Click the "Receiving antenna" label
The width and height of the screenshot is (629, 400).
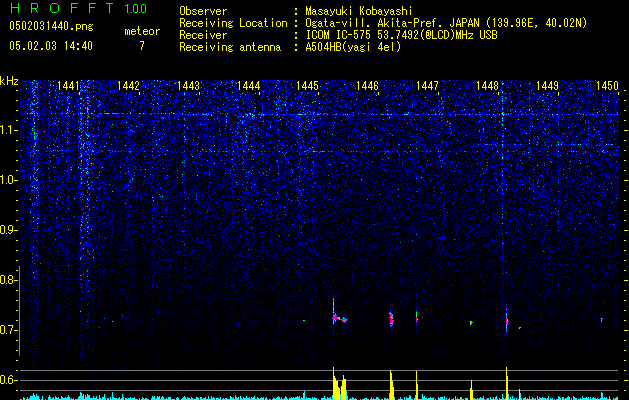(x=230, y=47)
